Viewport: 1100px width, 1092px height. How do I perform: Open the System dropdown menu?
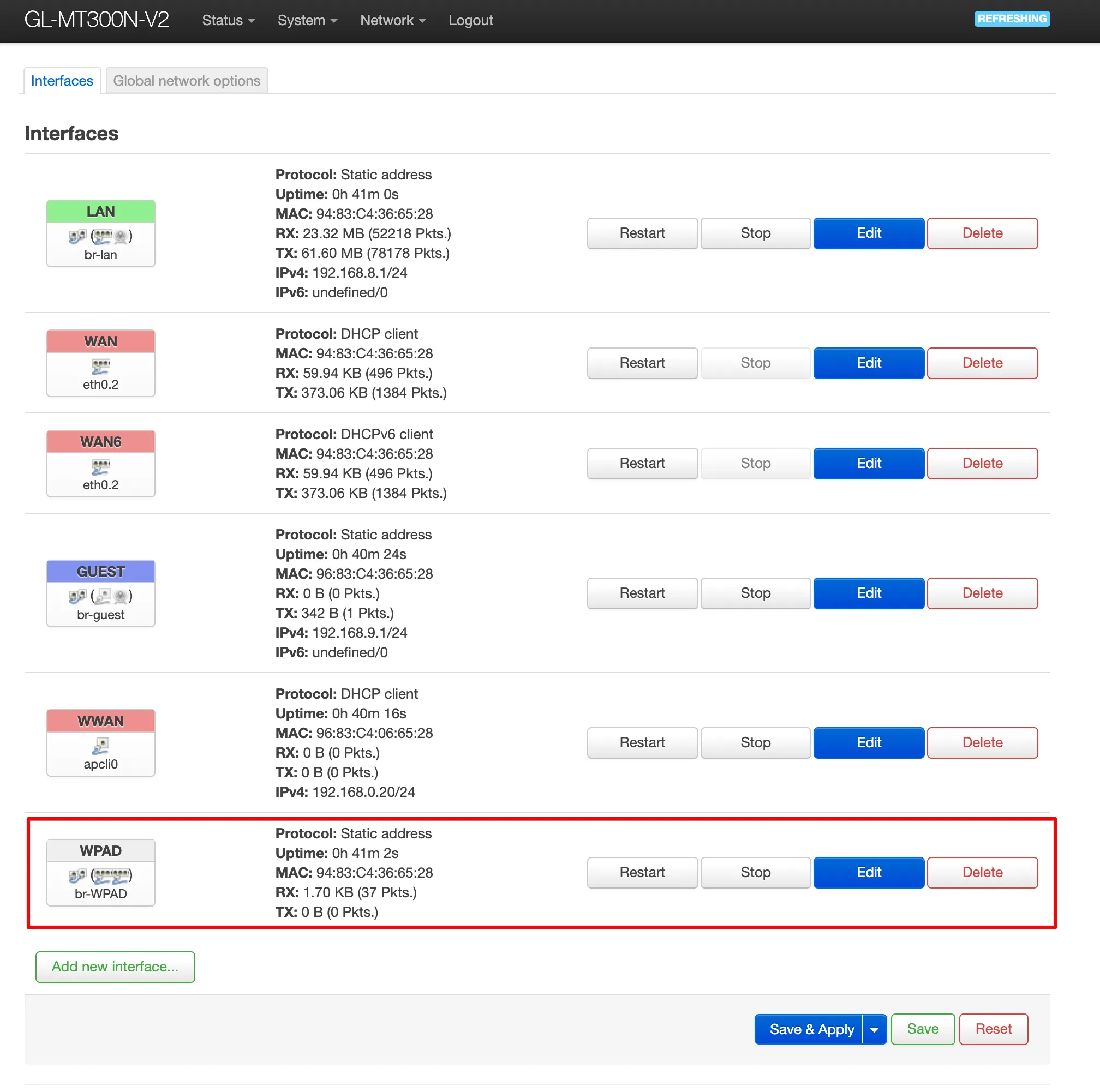tap(307, 21)
